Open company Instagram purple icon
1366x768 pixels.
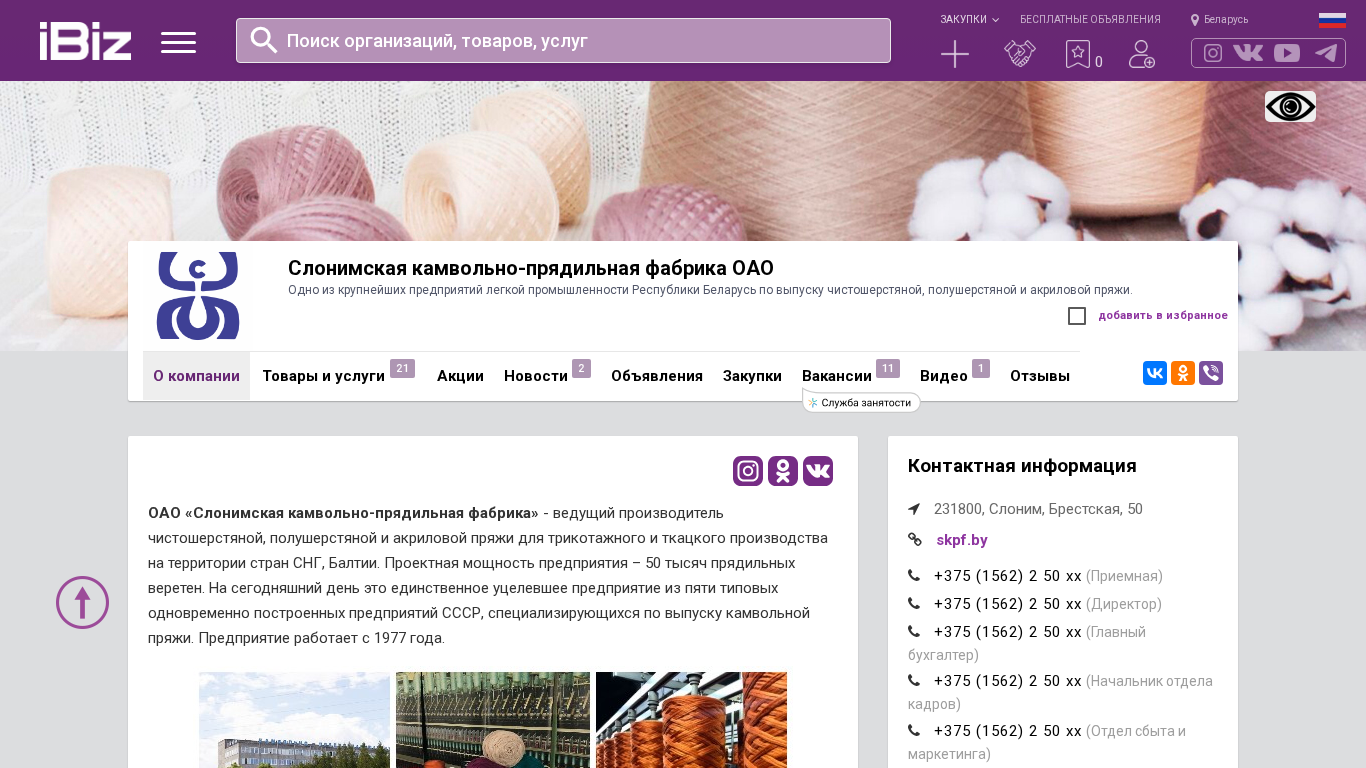pos(748,471)
